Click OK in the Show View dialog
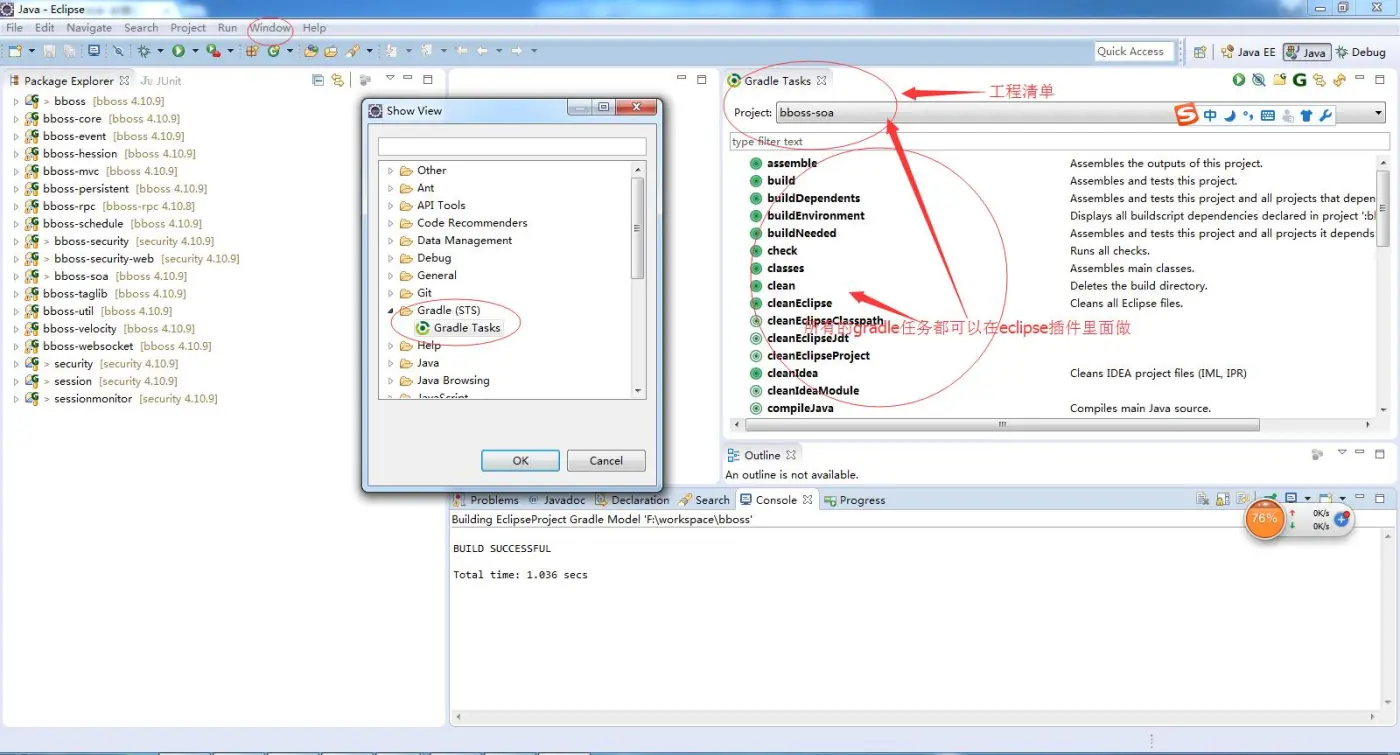Screen dimensions: 1400x755 coord(520,461)
